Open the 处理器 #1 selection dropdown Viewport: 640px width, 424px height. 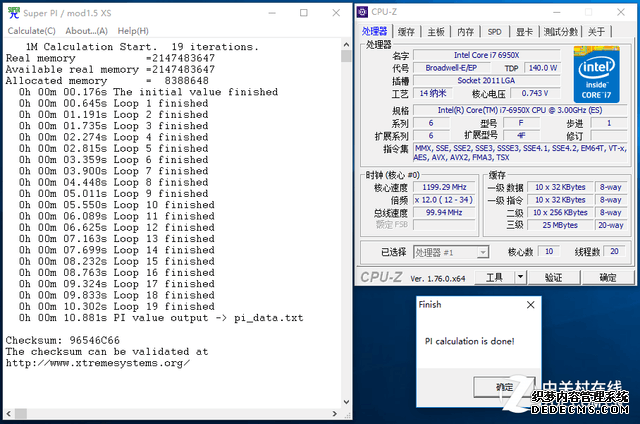click(451, 253)
